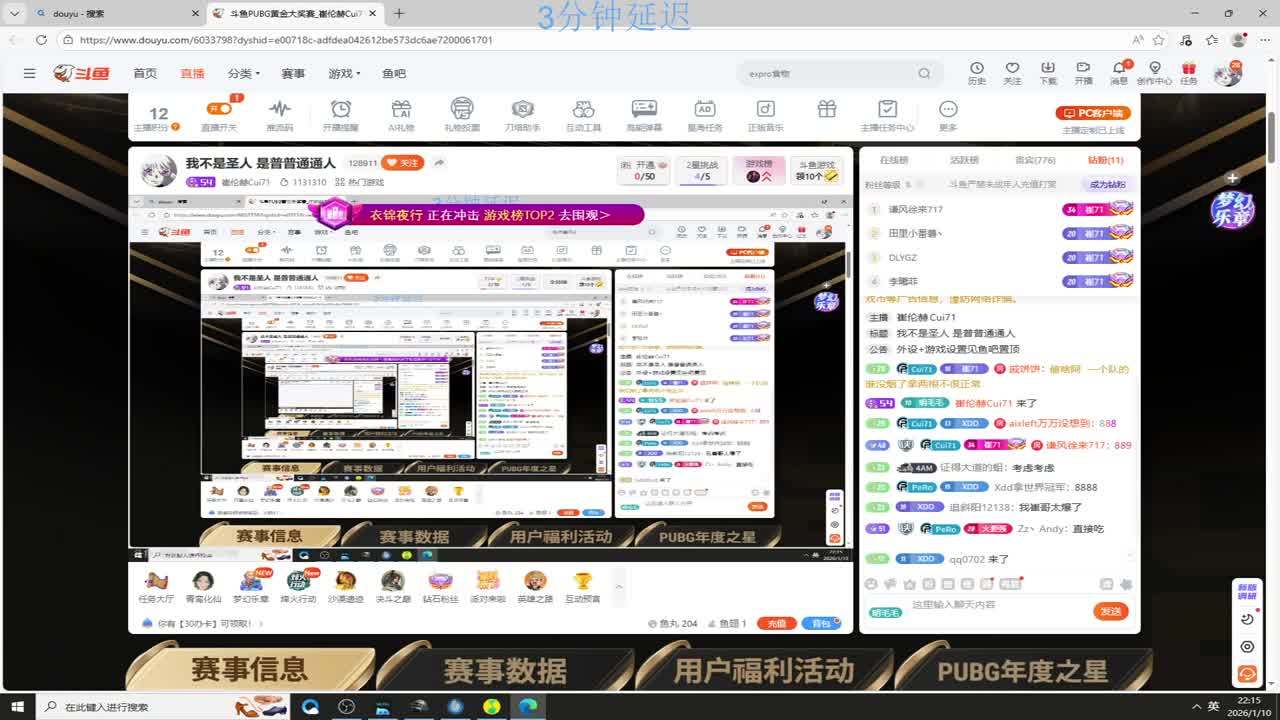Click the 成为钻粉 button
The height and width of the screenshot is (720, 1280).
click(1107, 184)
